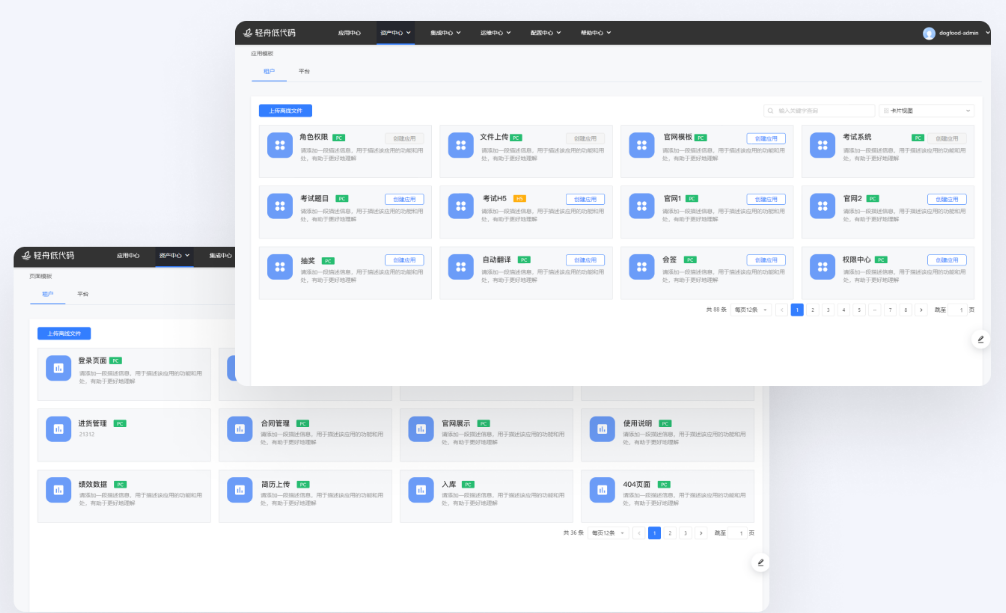Expand the 帮助中心 dropdown menu

pyautogui.click(x=595, y=33)
